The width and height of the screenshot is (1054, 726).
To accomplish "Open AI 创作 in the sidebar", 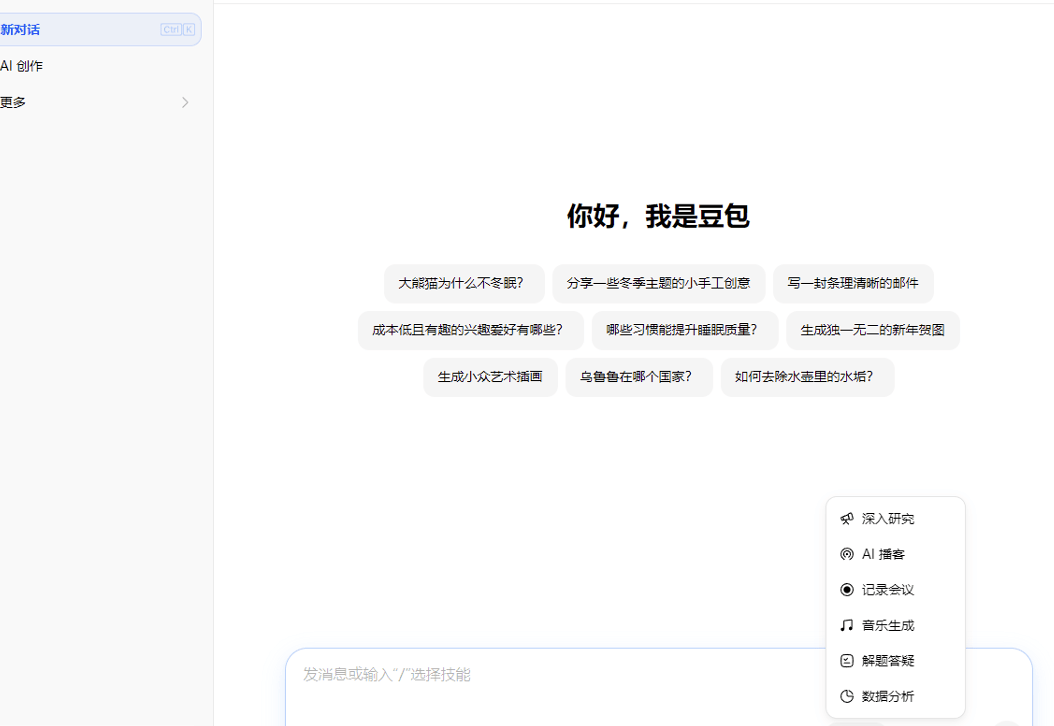I will (x=99, y=66).
